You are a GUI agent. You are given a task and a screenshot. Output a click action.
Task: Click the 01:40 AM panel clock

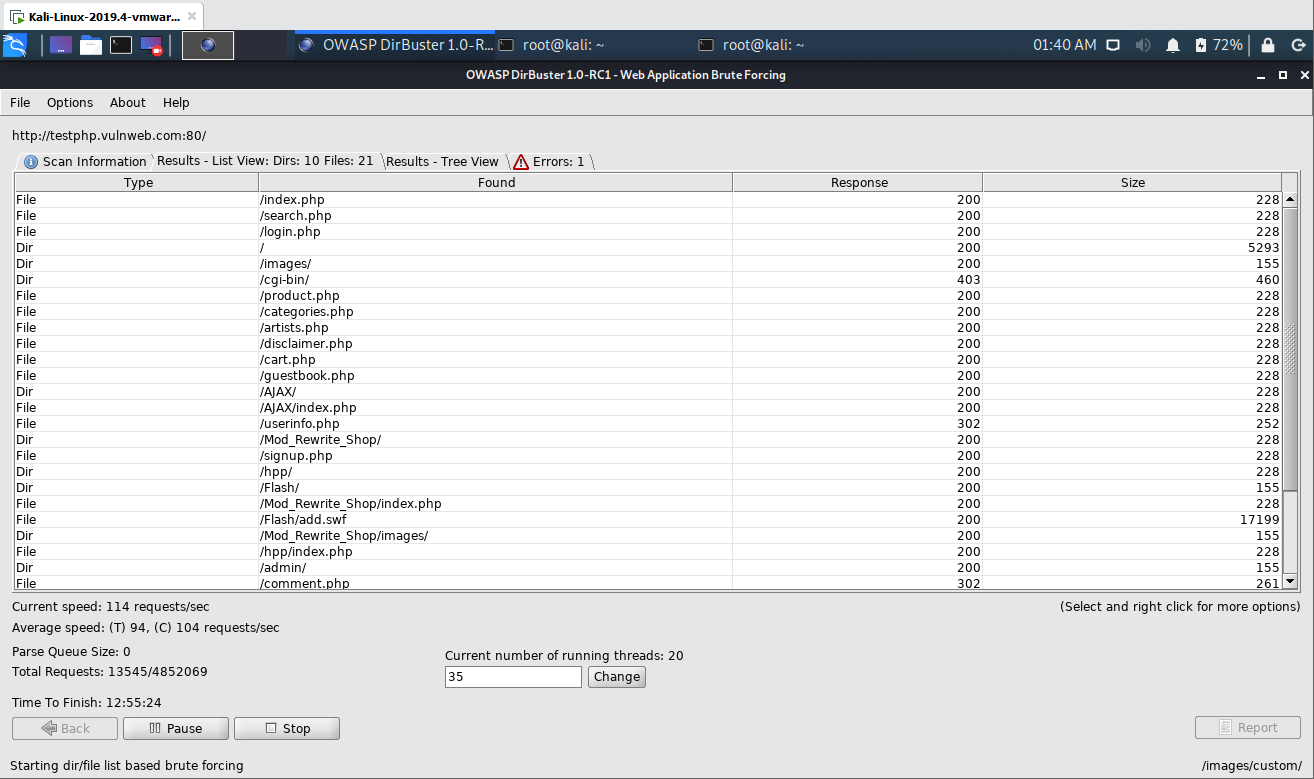coord(1064,45)
